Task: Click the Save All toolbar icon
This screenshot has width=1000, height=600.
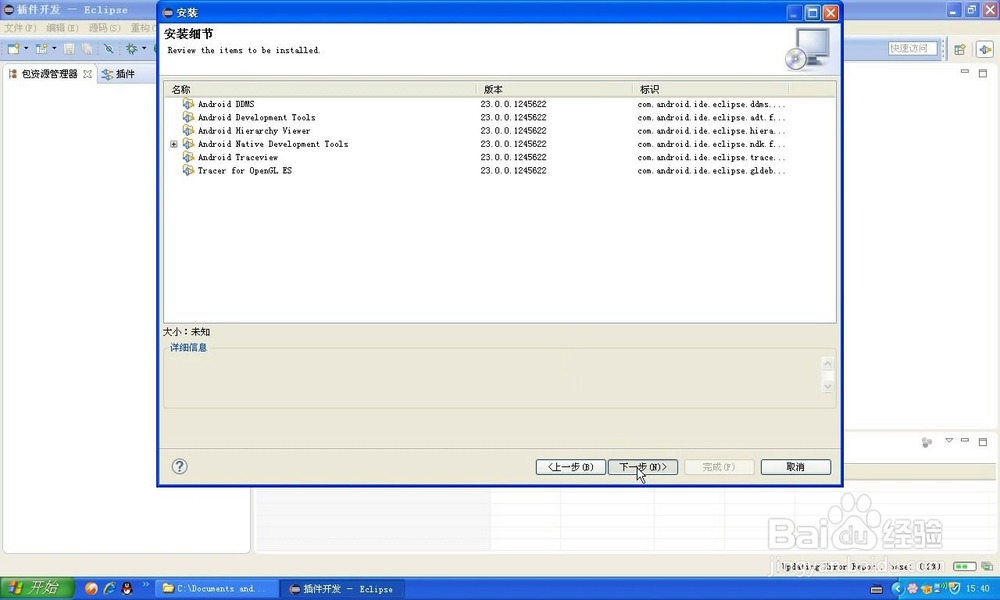Action: pos(87,48)
